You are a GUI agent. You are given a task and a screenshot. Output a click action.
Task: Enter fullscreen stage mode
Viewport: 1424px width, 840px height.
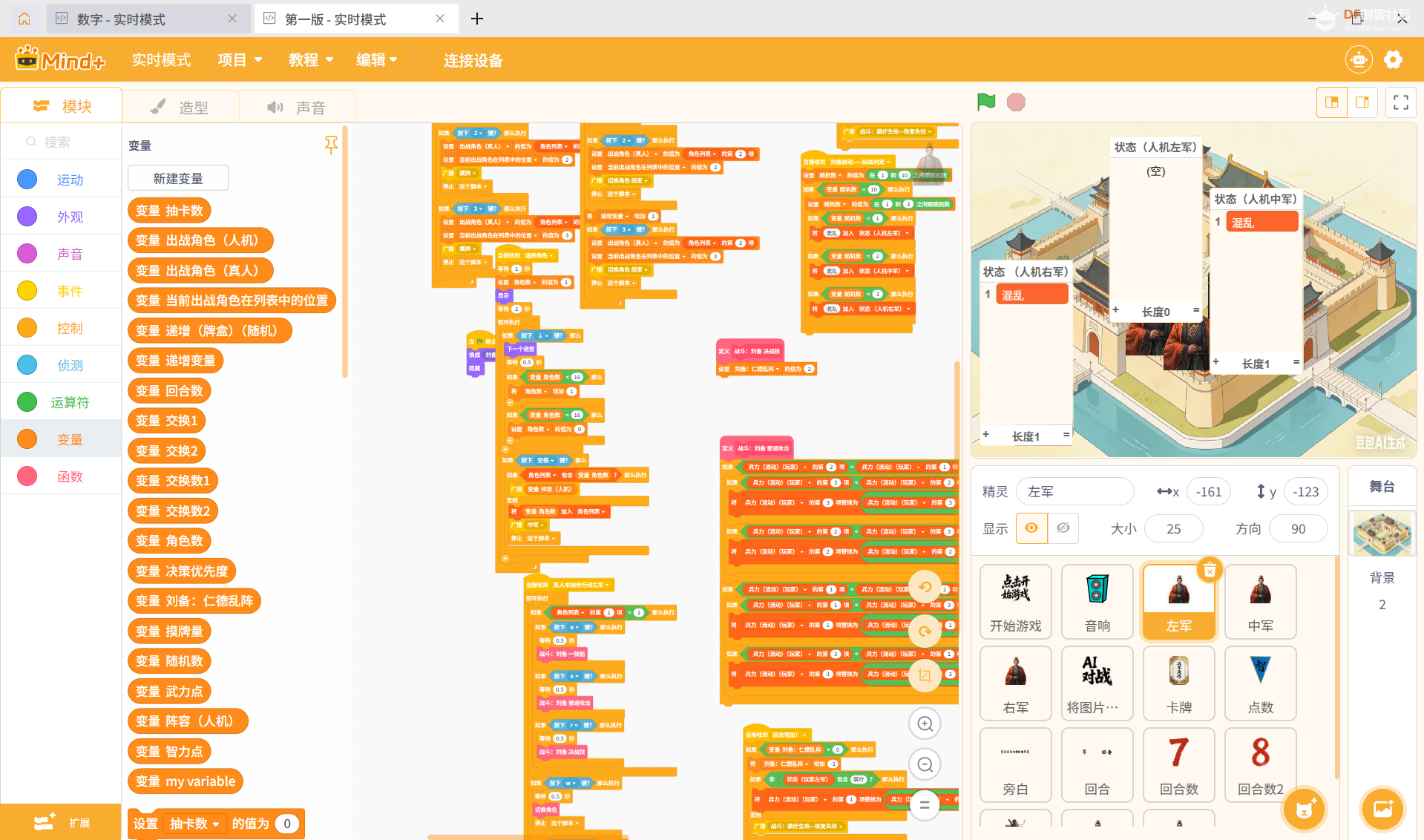[1400, 102]
